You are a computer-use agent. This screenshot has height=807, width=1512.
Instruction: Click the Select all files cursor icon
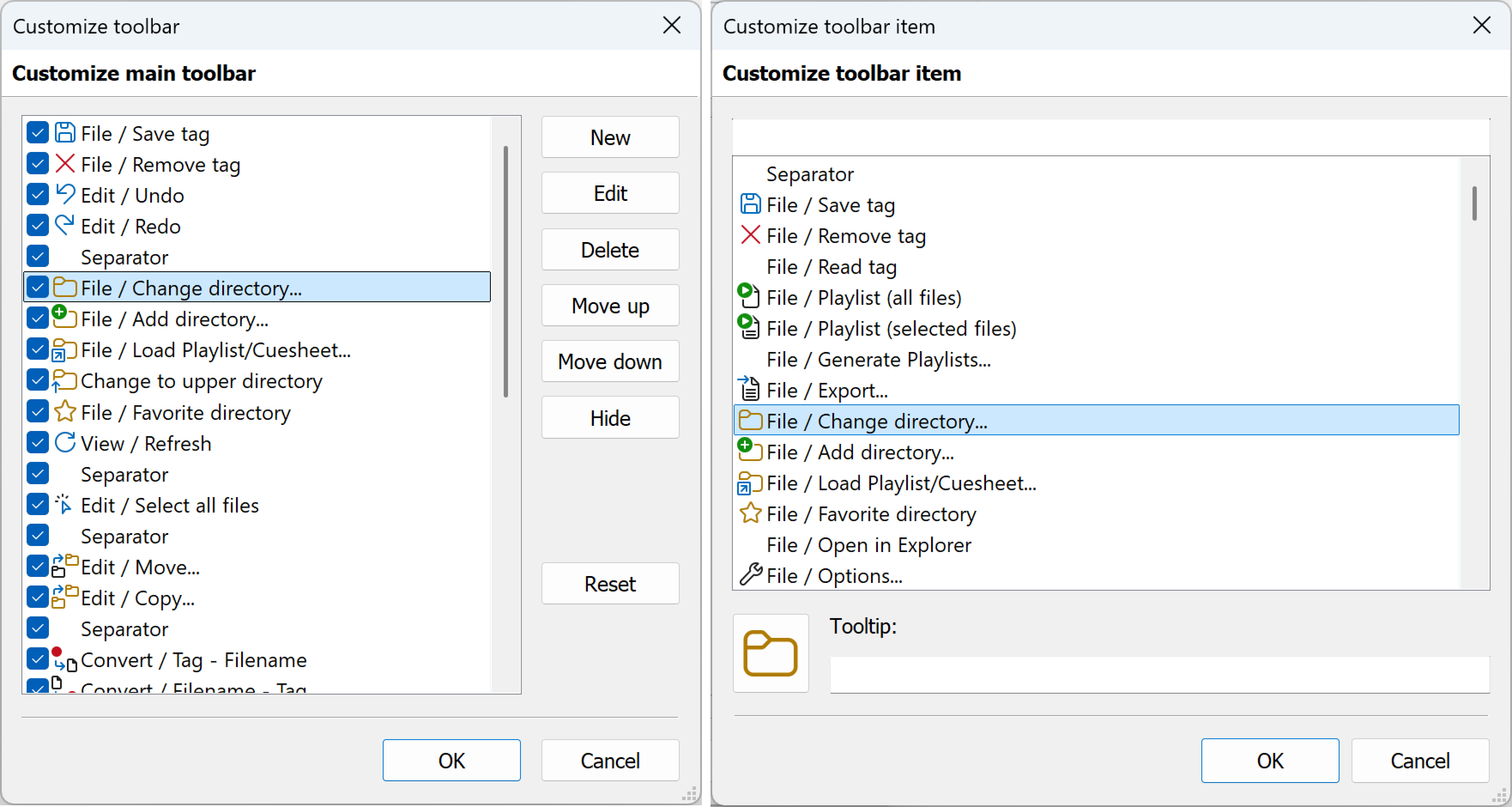(64, 504)
